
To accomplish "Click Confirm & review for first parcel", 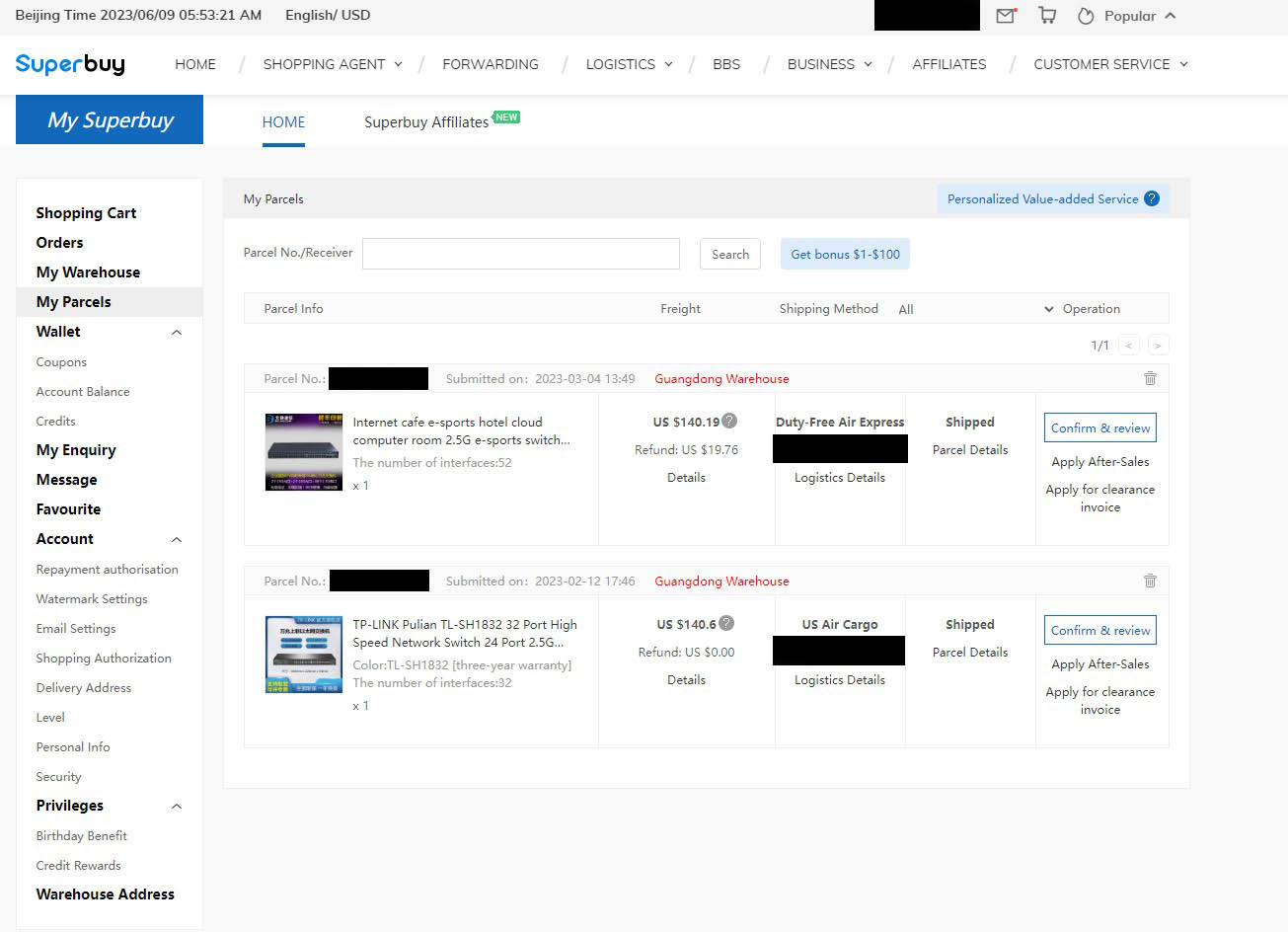I will click(x=1099, y=427).
